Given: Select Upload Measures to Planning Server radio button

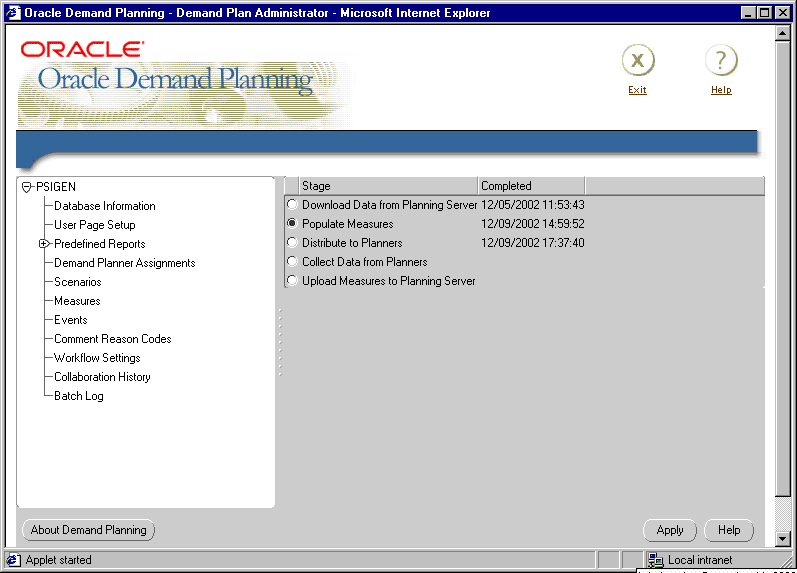Looking at the screenshot, I should pos(292,280).
